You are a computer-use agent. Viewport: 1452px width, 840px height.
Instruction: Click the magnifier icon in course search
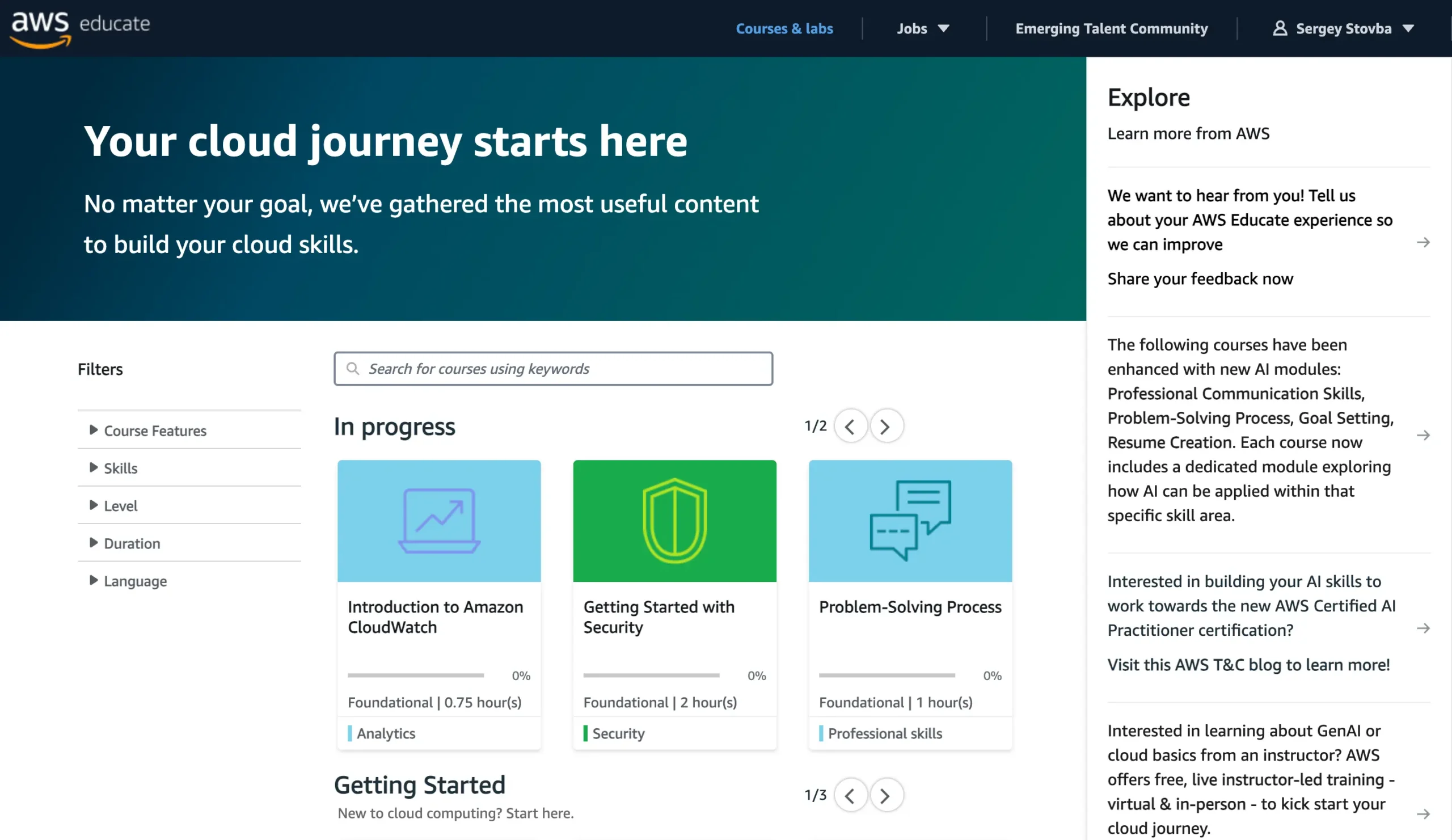click(353, 369)
